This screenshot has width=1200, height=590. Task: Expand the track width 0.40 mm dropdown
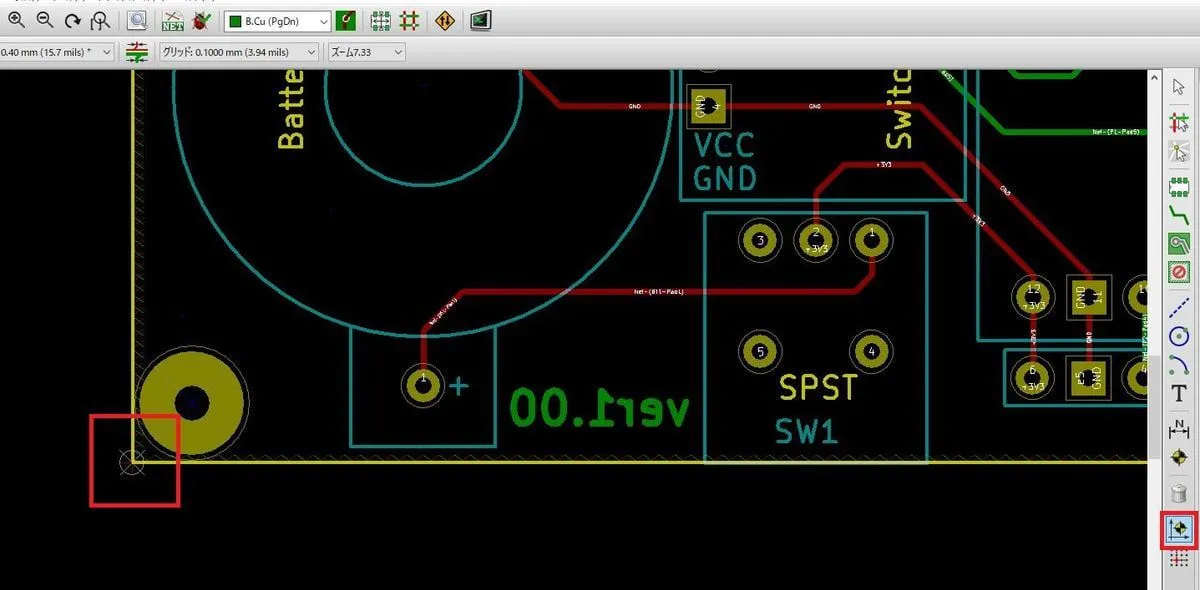(56, 52)
